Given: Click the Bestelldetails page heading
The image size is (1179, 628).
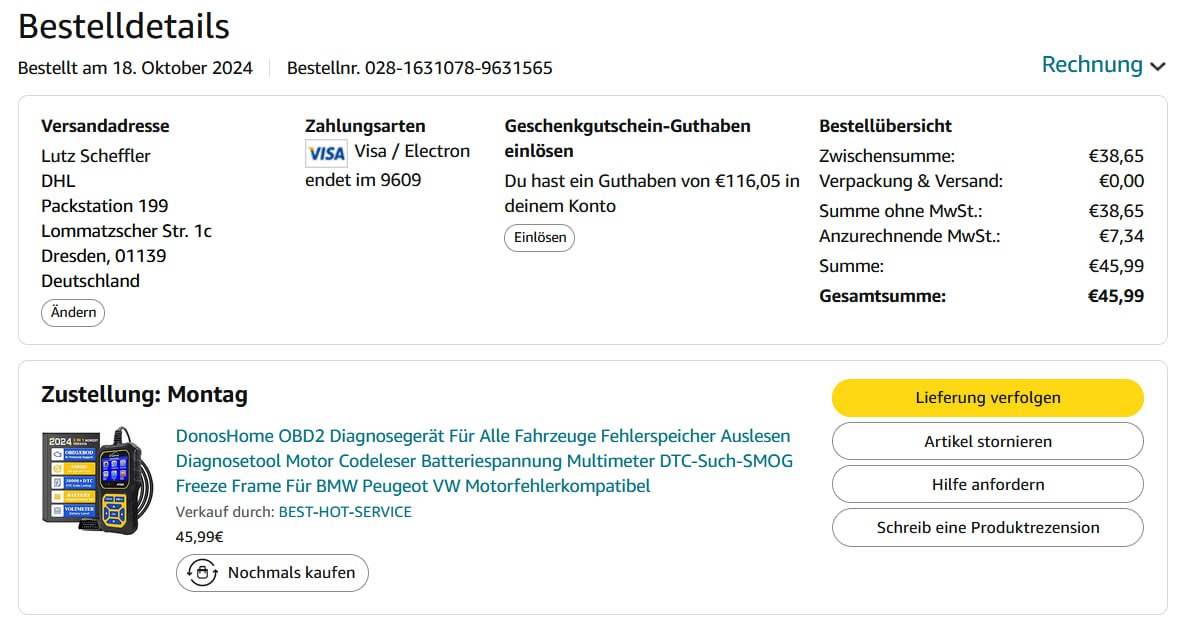Looking at the screenshot, I should point(124,26).
